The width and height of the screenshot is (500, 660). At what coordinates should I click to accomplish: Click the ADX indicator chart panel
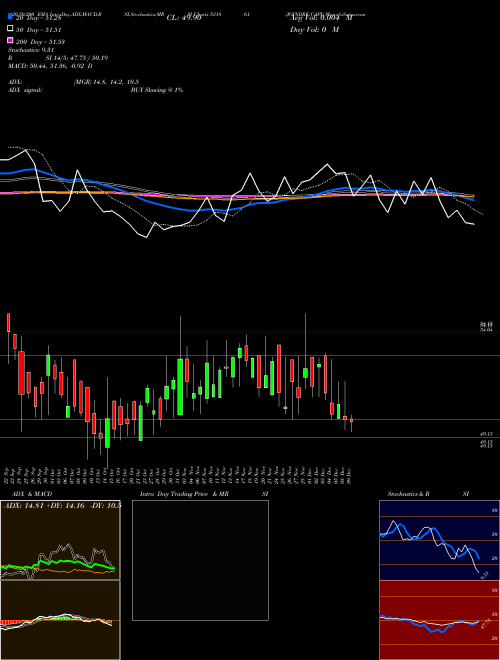click(60, 540)
